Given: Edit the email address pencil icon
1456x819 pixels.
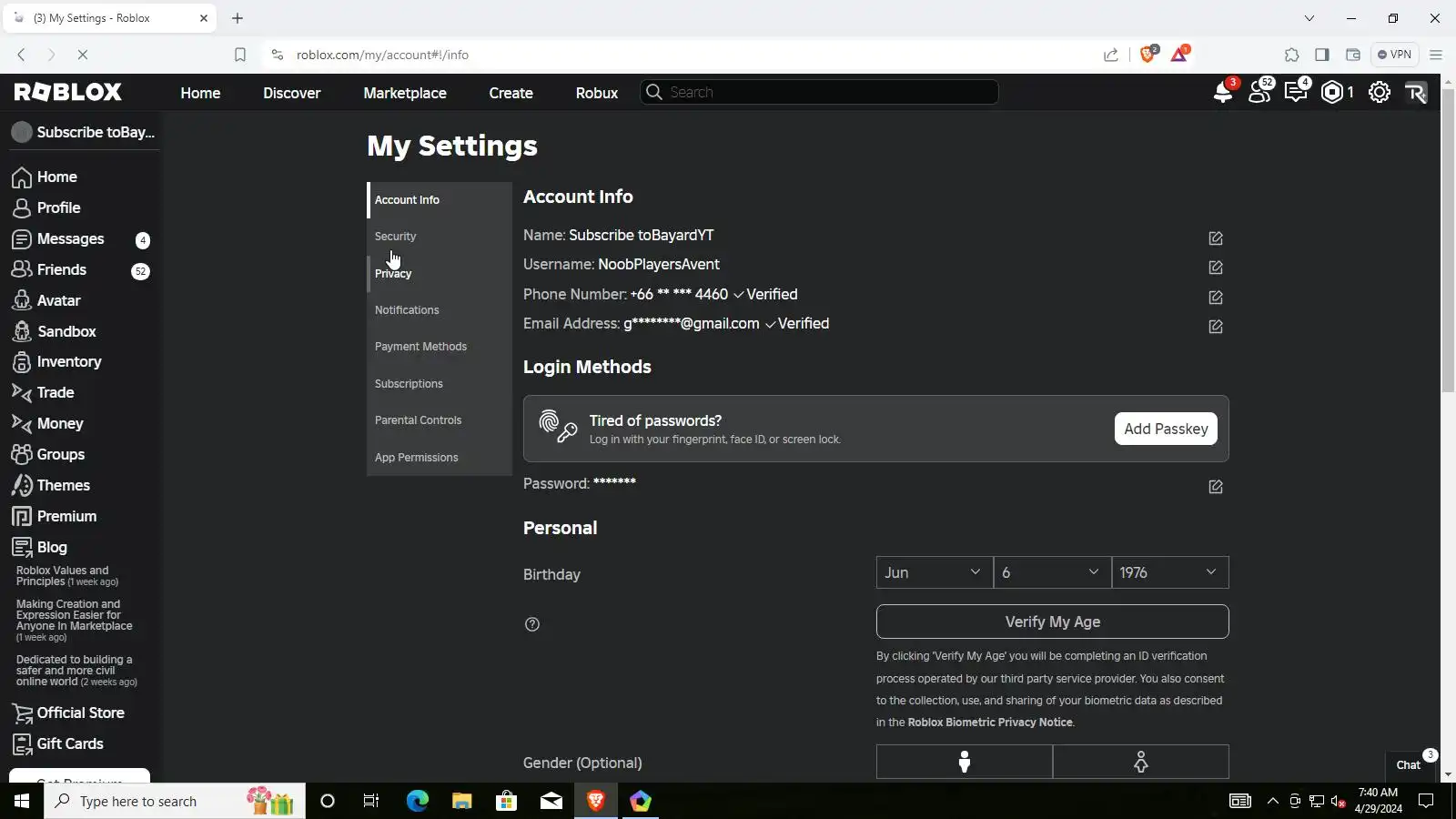Looking at the screenshot, I should [x=1216, y=327].
